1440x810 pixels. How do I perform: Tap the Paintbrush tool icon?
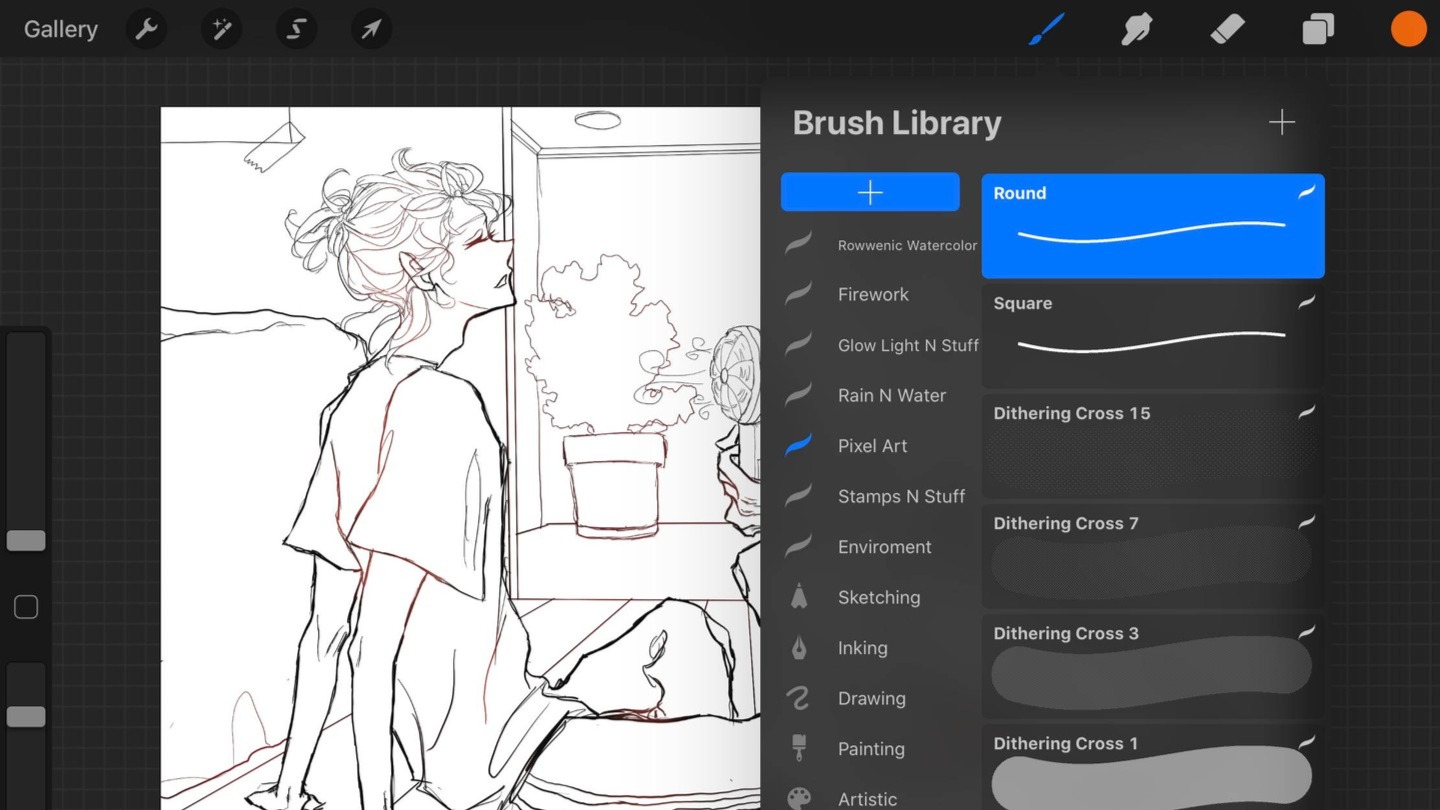point(1047,29)
